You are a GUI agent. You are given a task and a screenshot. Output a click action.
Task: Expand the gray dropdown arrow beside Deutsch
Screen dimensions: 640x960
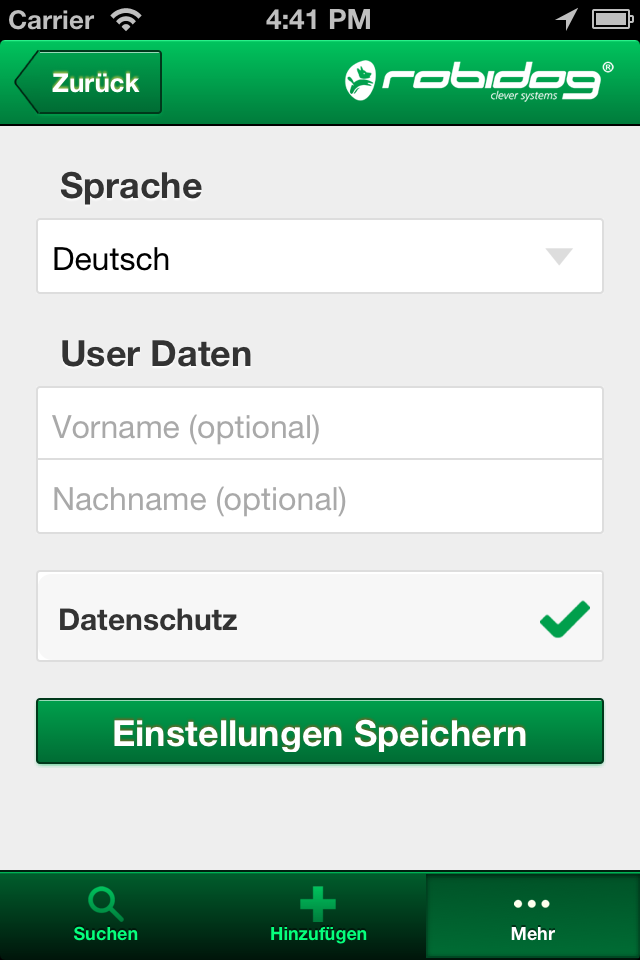pos(559,256)
